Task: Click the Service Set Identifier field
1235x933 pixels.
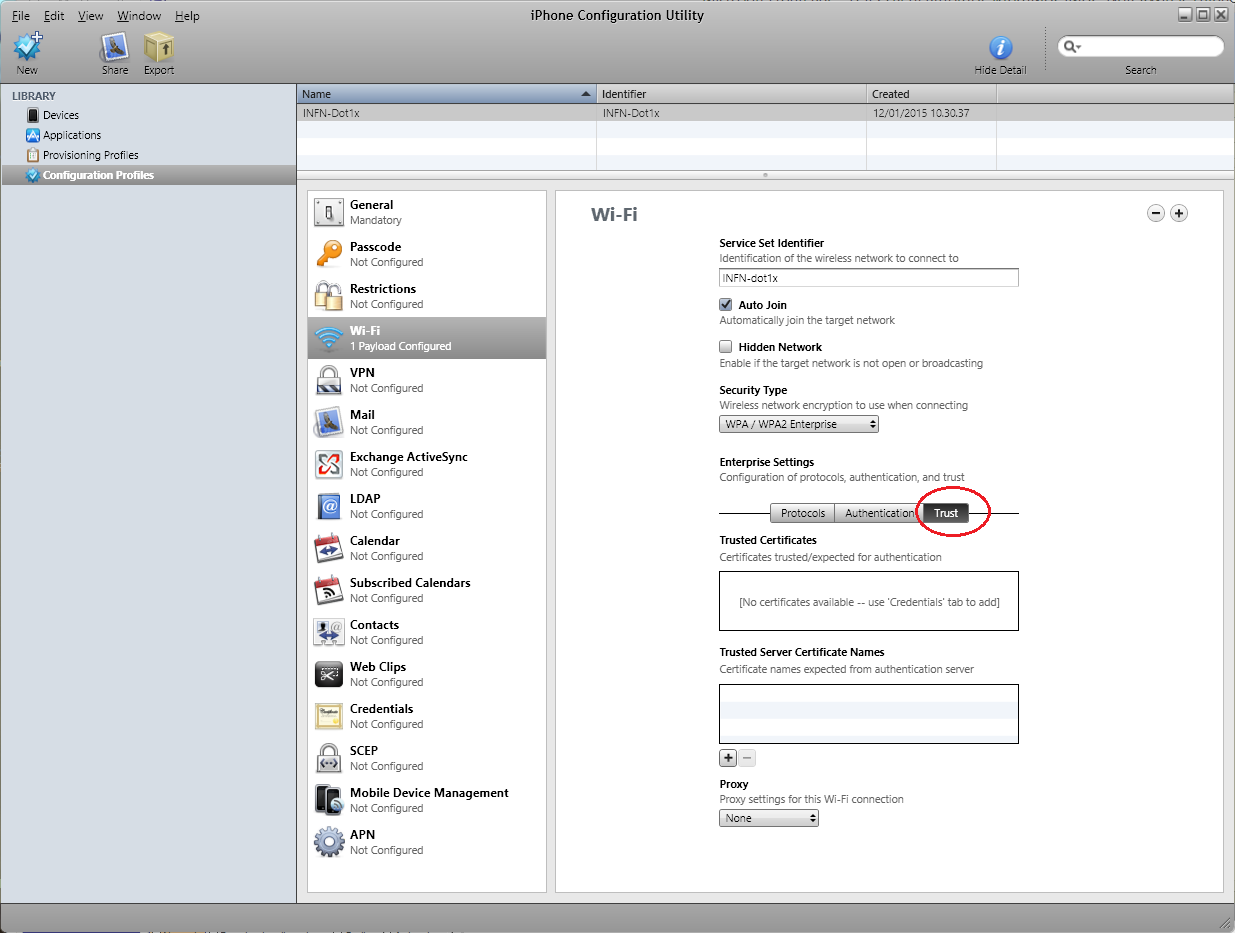Action: [x=869, y=278]
